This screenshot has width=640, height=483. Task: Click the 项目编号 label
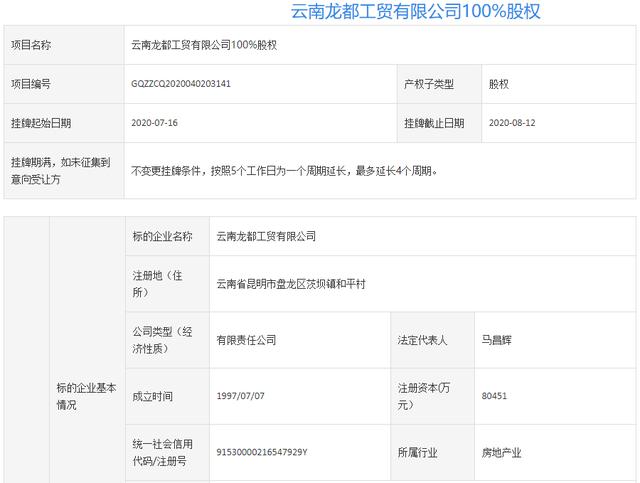pyautogui.click(x=31, y=84)
